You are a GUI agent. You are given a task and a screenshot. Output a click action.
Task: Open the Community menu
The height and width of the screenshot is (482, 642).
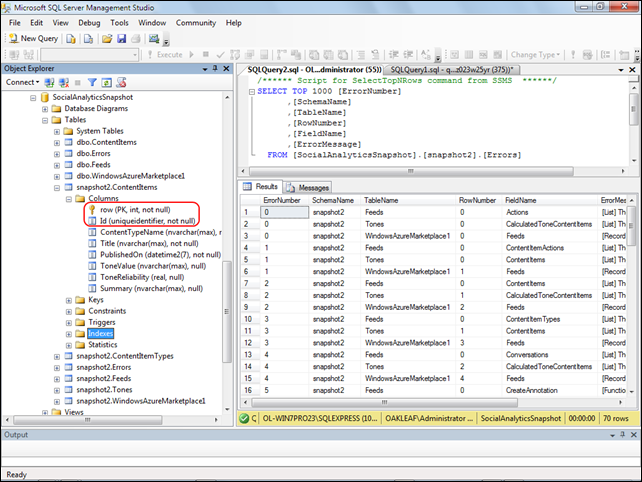point(195,21)
